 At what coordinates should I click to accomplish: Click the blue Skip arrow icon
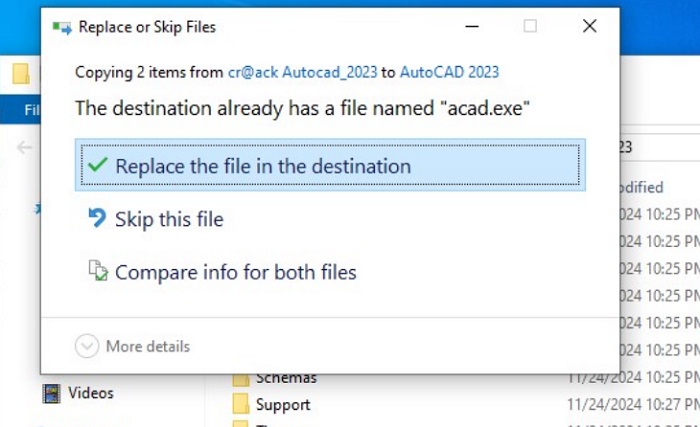point(97,218)
